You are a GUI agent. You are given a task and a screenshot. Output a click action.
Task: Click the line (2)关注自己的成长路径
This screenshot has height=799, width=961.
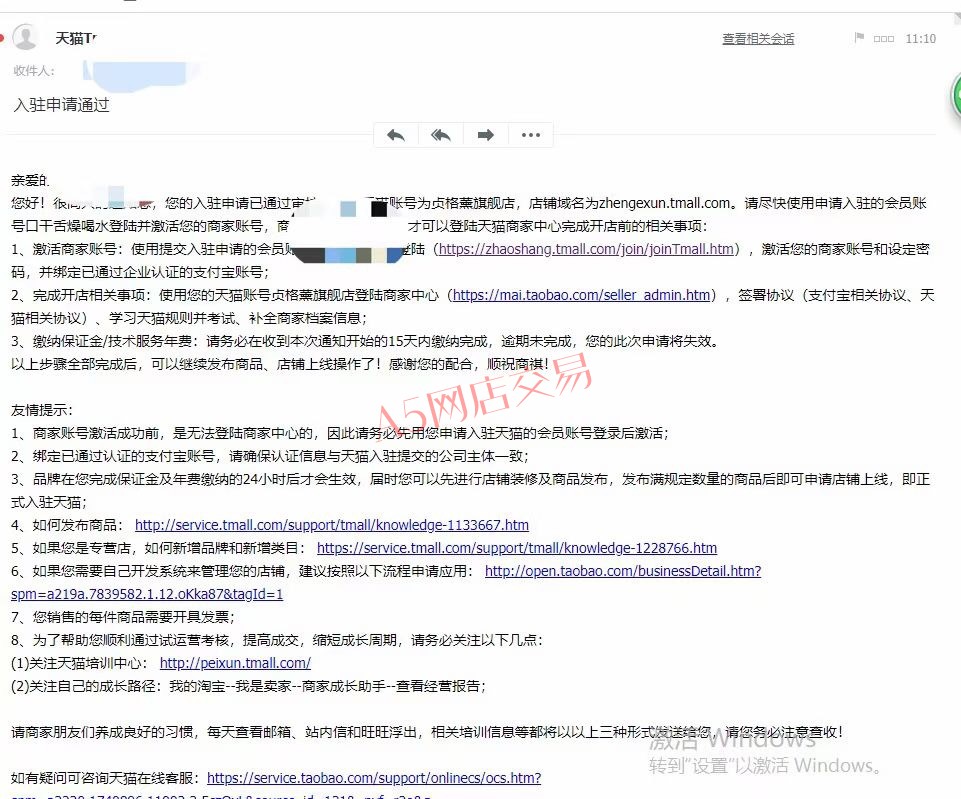248,686
